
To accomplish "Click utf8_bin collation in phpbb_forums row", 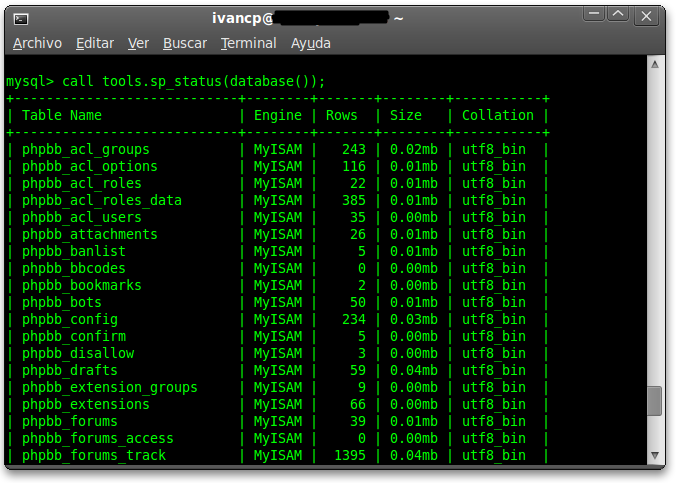I will (x=494, y=421).
